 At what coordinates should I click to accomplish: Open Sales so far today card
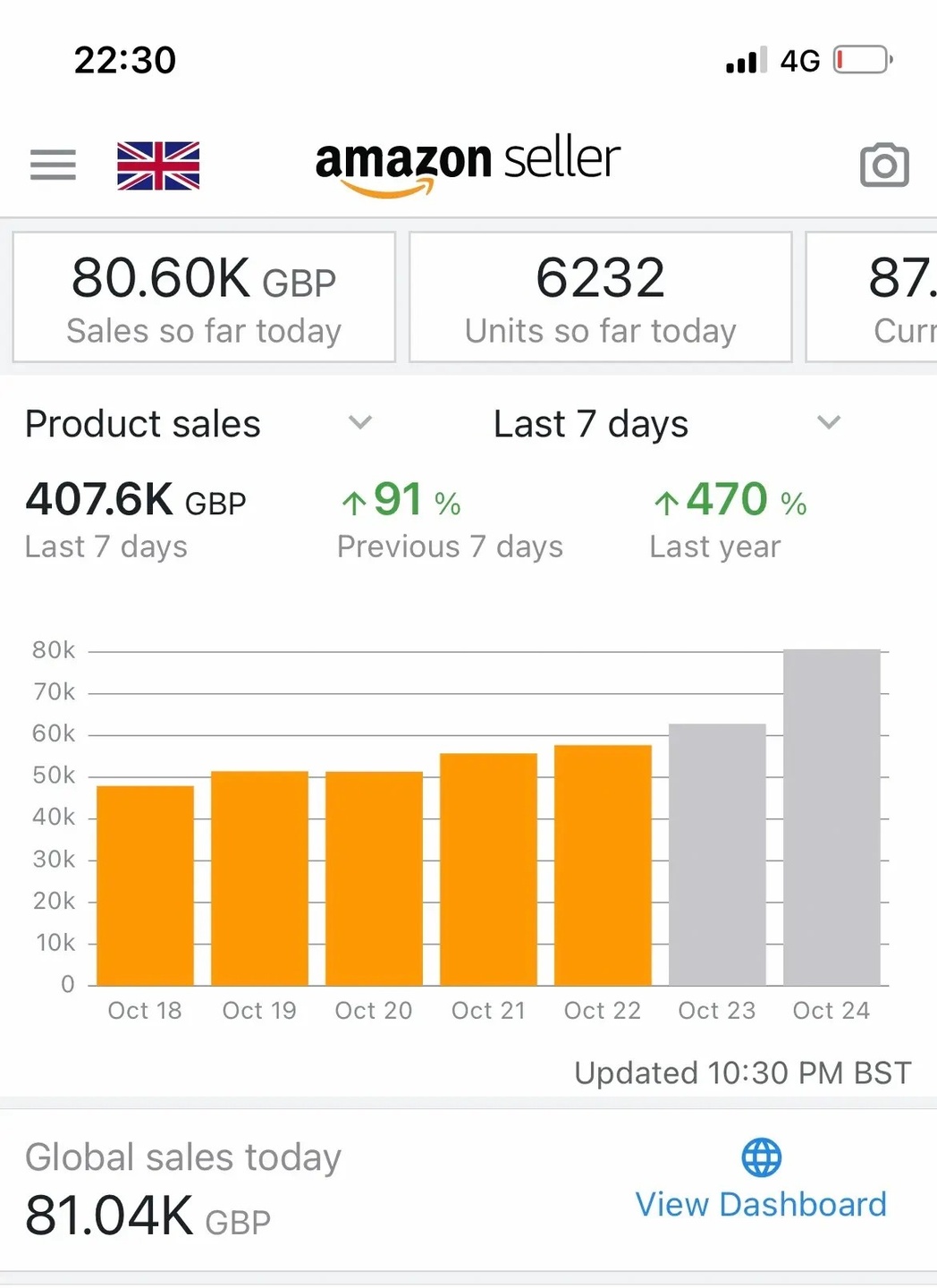pos(204,298)
